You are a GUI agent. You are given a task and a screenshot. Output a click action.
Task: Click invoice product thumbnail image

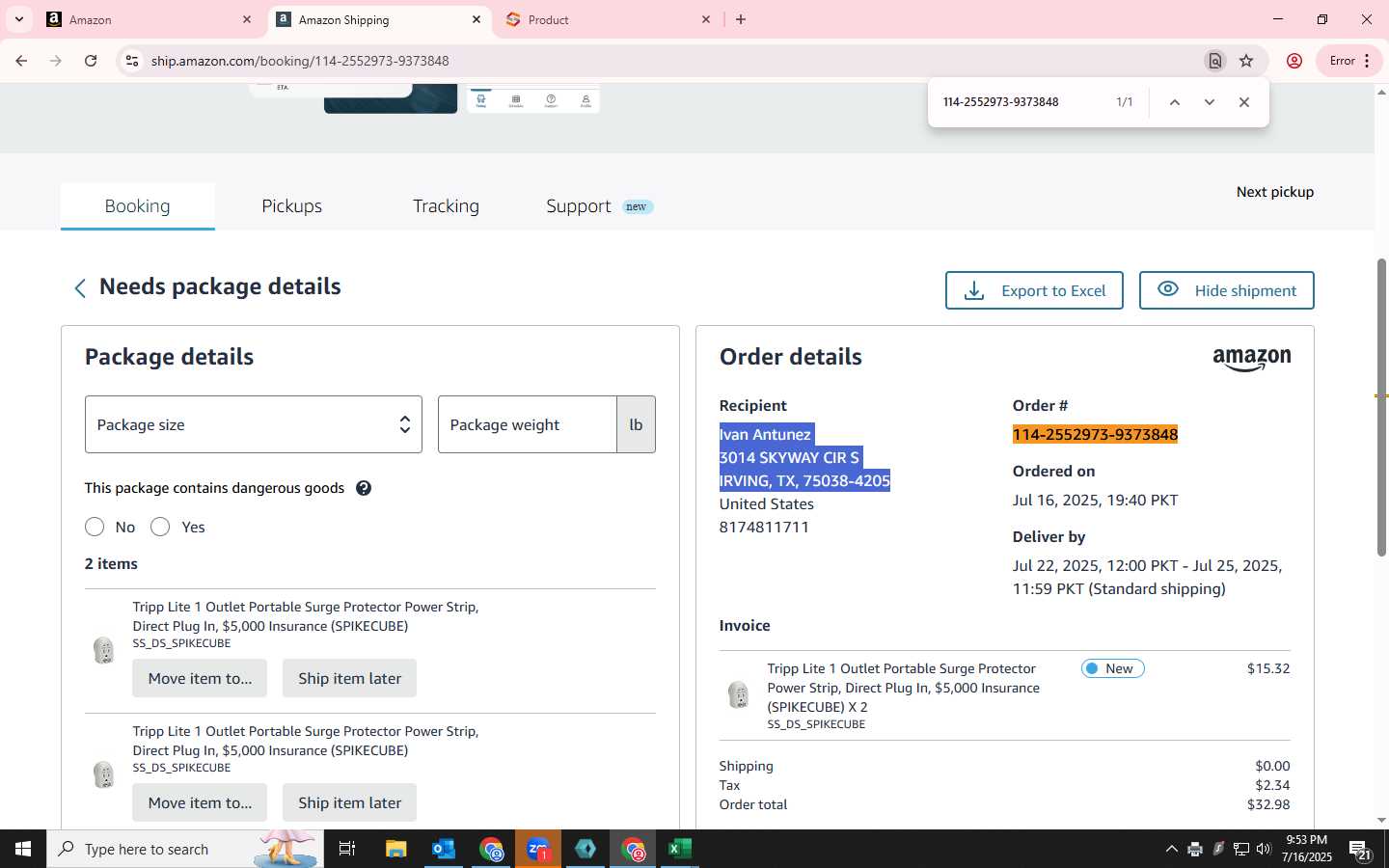click(x=738, y=694)
